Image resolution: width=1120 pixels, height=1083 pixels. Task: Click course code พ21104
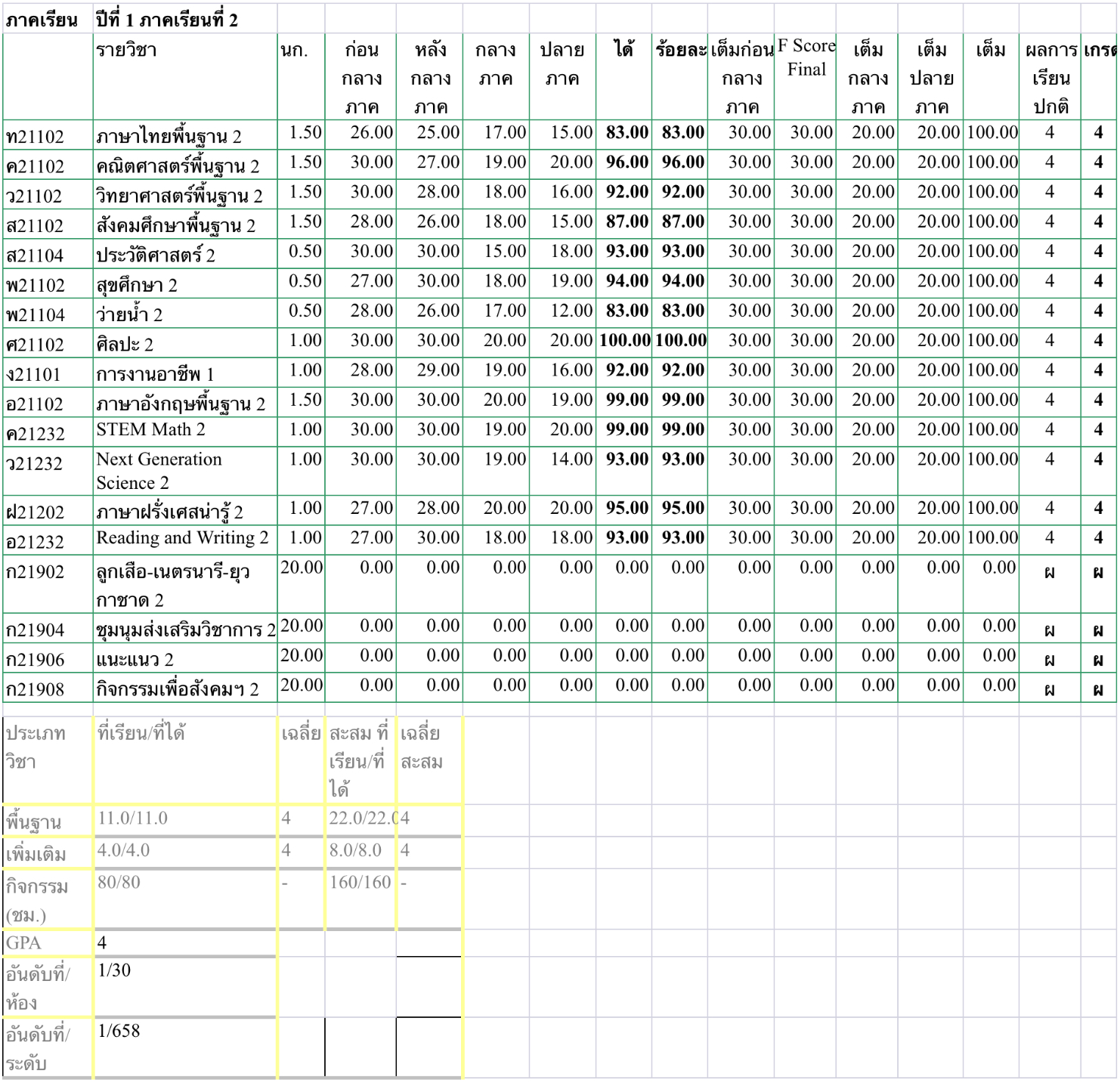(48, 313)
